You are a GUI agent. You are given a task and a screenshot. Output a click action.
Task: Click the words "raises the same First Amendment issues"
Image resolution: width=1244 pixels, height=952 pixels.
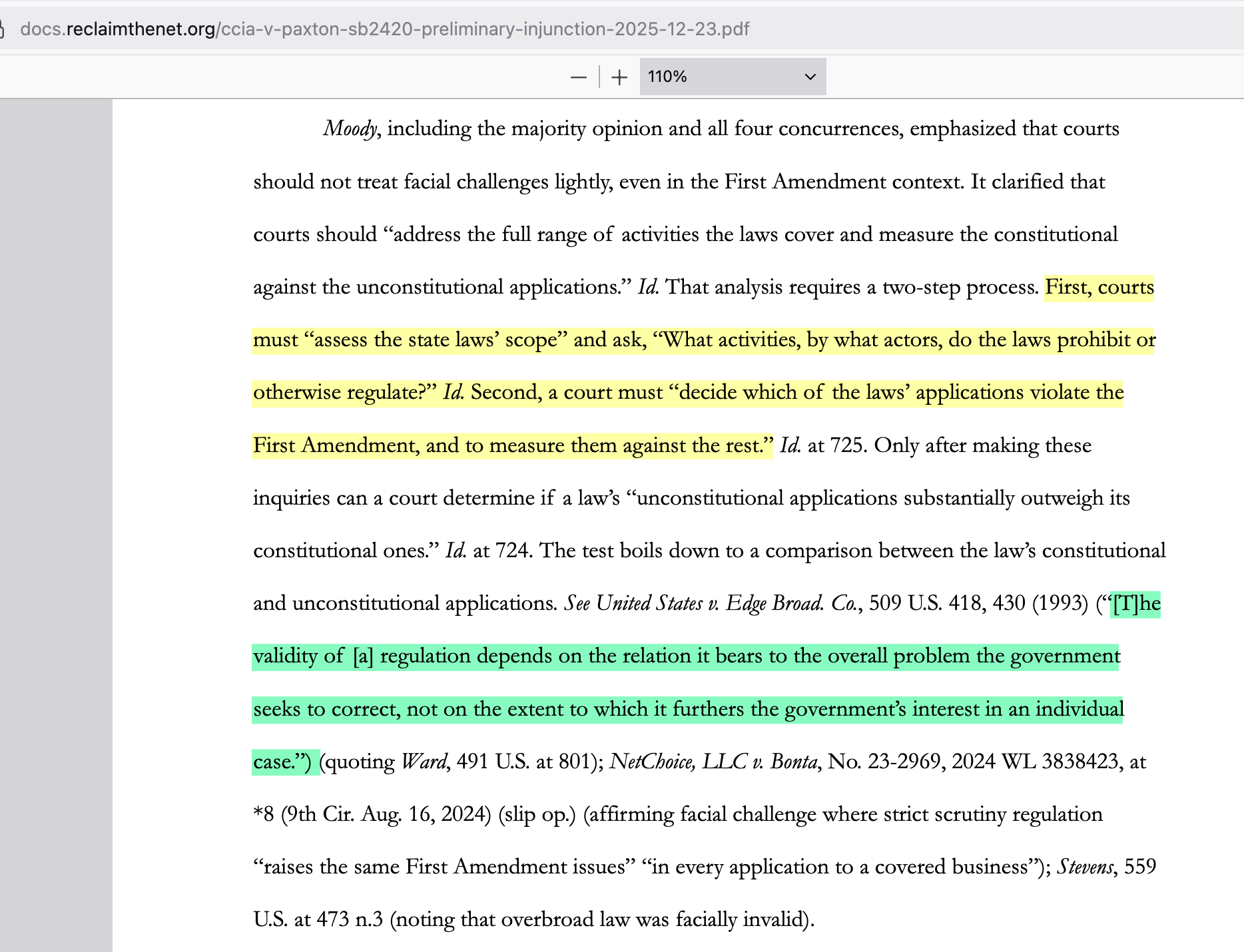click(x=445, y=867)
